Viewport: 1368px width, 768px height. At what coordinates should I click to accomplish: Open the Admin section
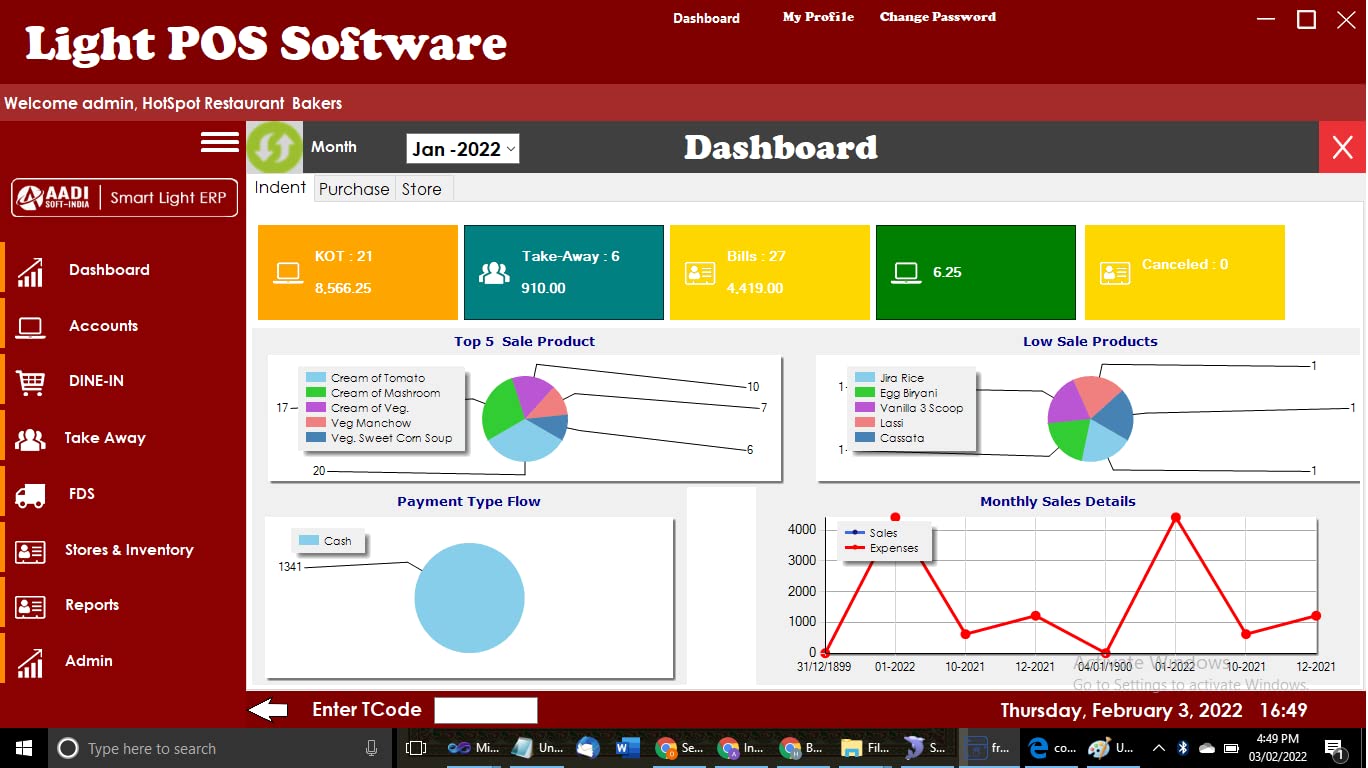pyautogui.click(x=89, y=661)
